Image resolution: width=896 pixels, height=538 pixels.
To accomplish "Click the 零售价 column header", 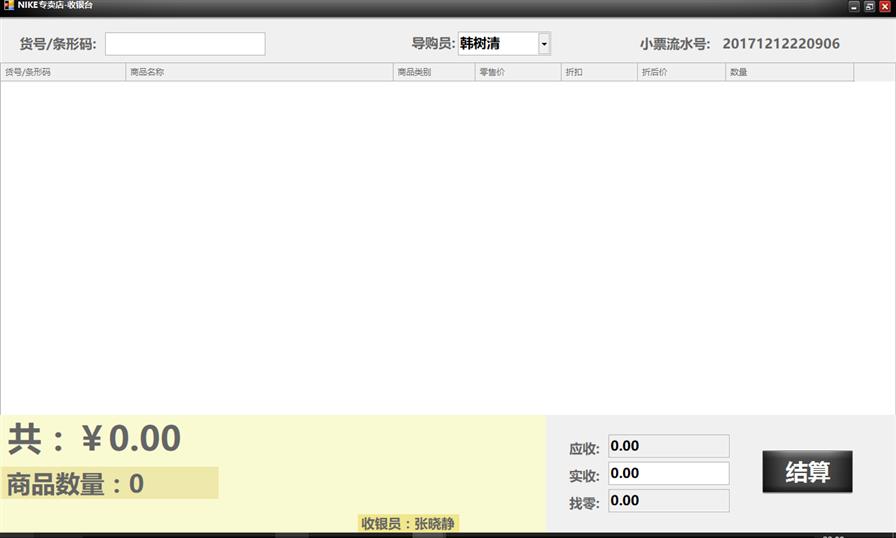I will [x=517, y=72].
